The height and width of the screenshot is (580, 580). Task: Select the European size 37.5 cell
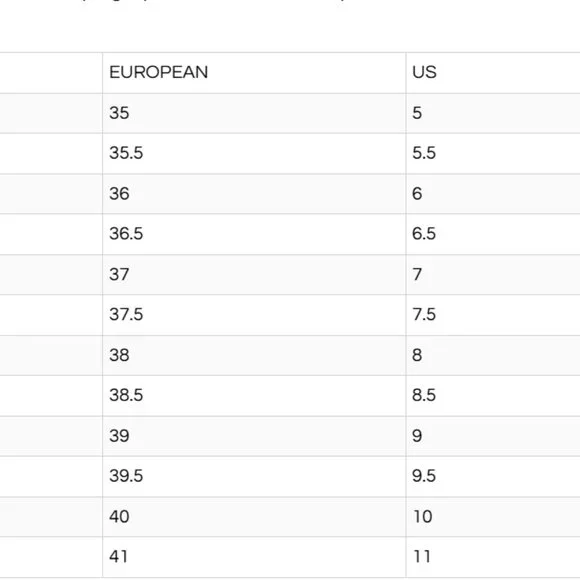254,315
